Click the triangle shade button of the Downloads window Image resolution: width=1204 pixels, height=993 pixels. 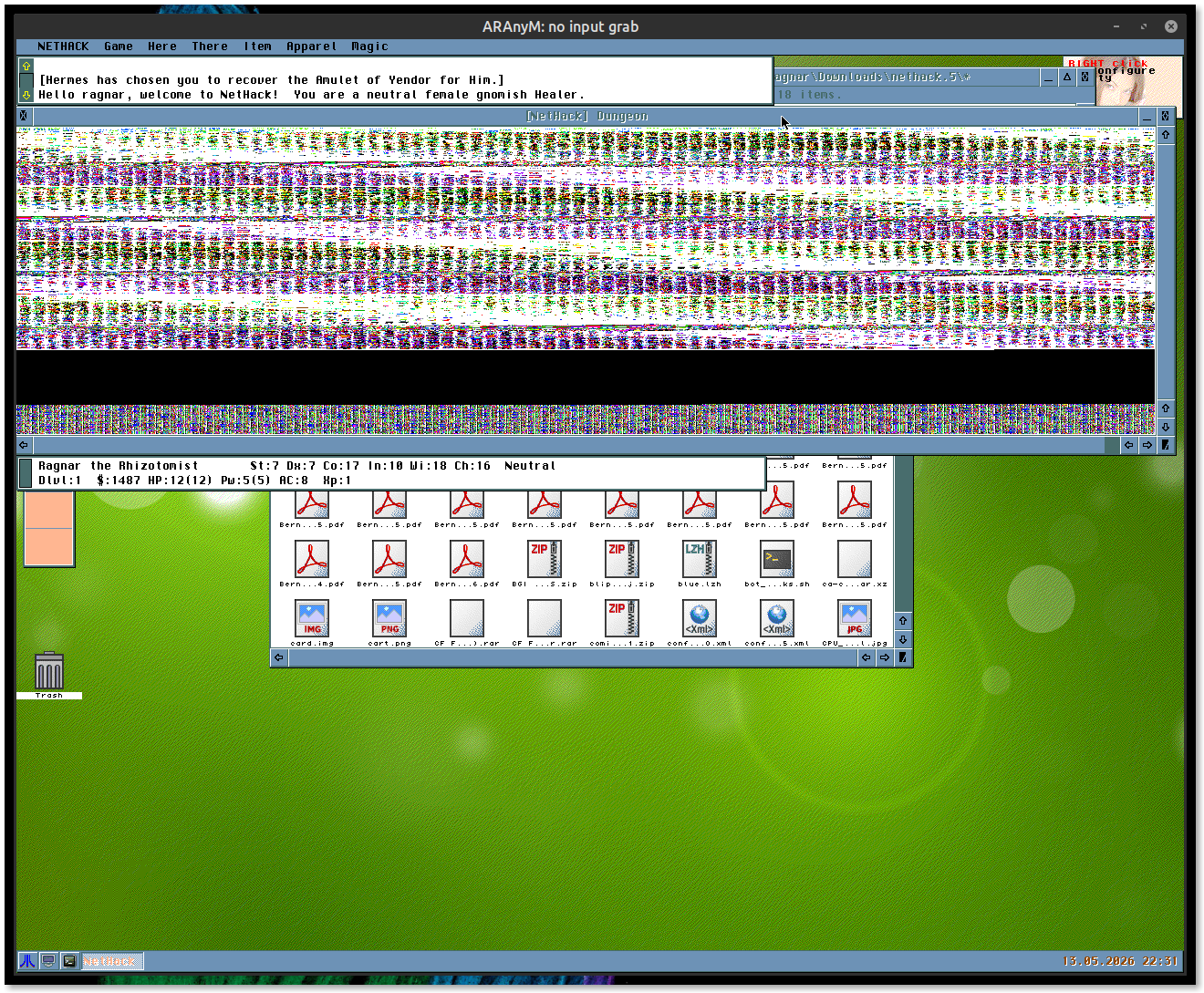1067,78
